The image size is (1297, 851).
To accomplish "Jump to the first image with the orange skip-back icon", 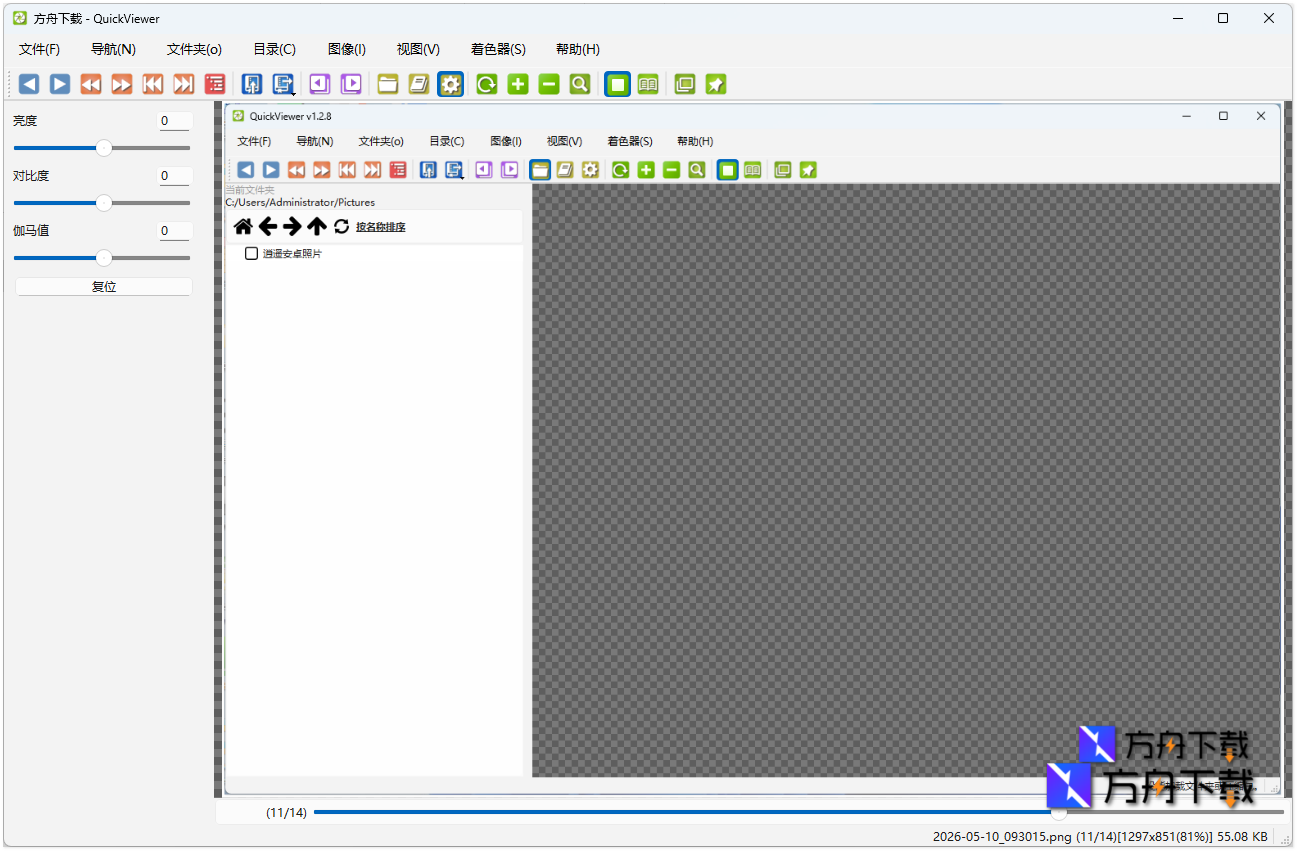I will point(153,84).
